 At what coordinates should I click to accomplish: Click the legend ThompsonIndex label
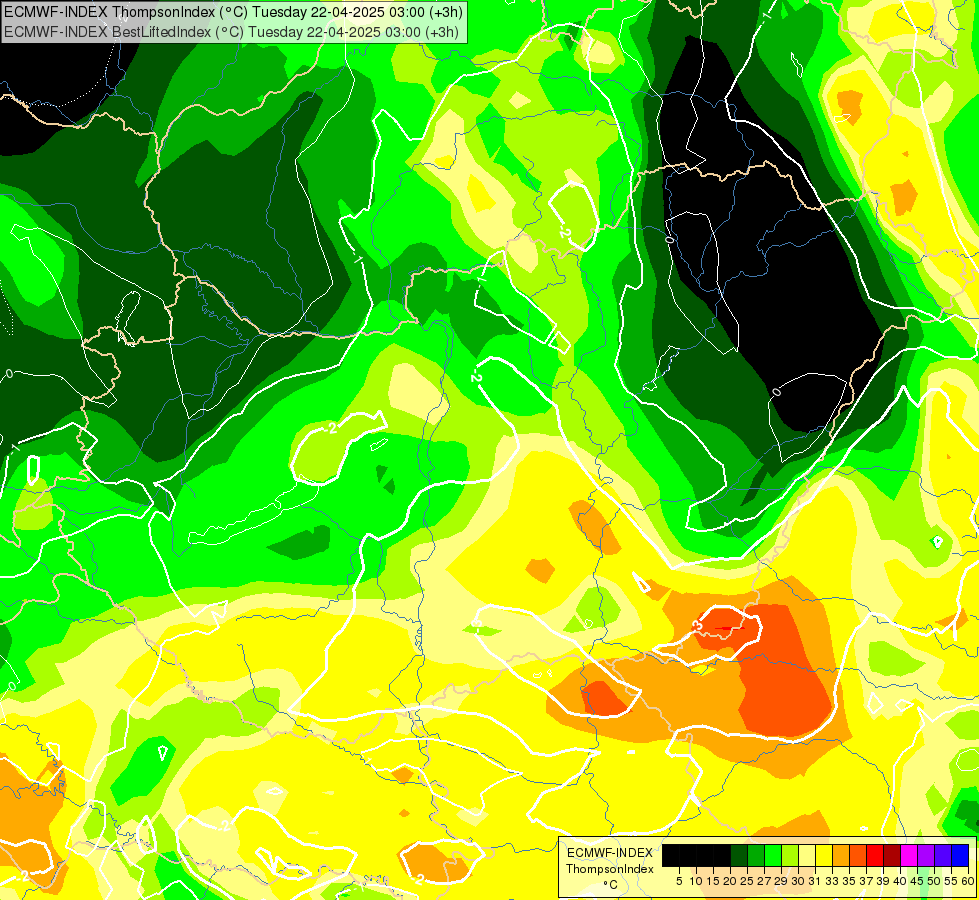click(x=609, y=869)
